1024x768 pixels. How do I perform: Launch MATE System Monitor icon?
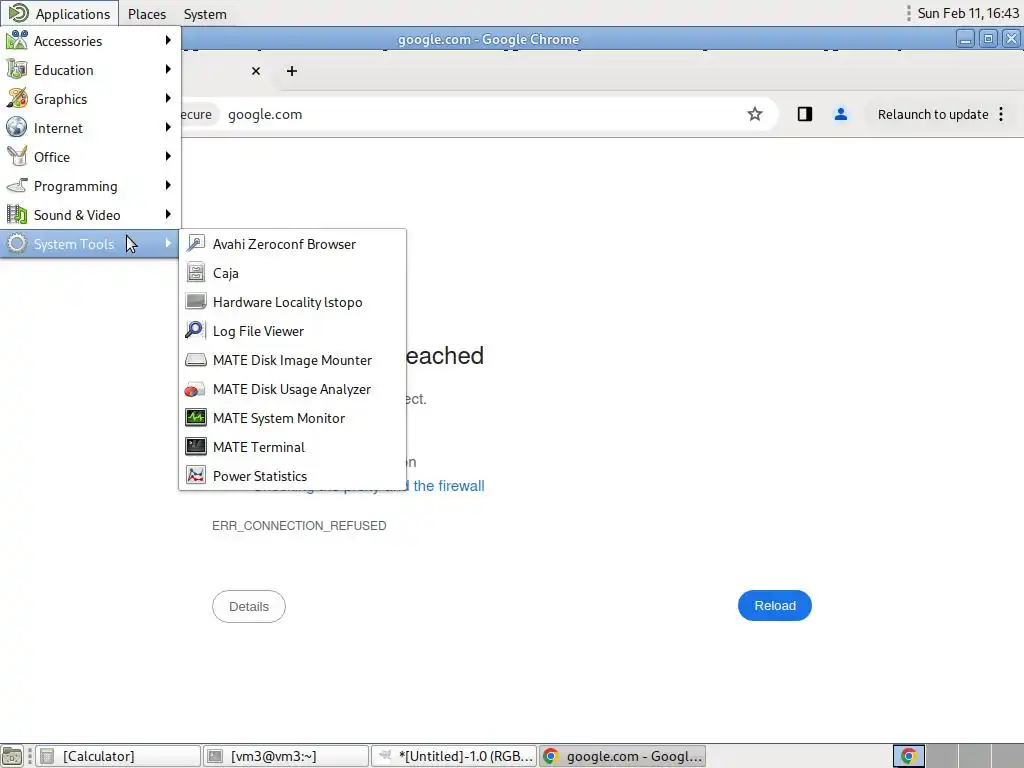click(195, 417)
